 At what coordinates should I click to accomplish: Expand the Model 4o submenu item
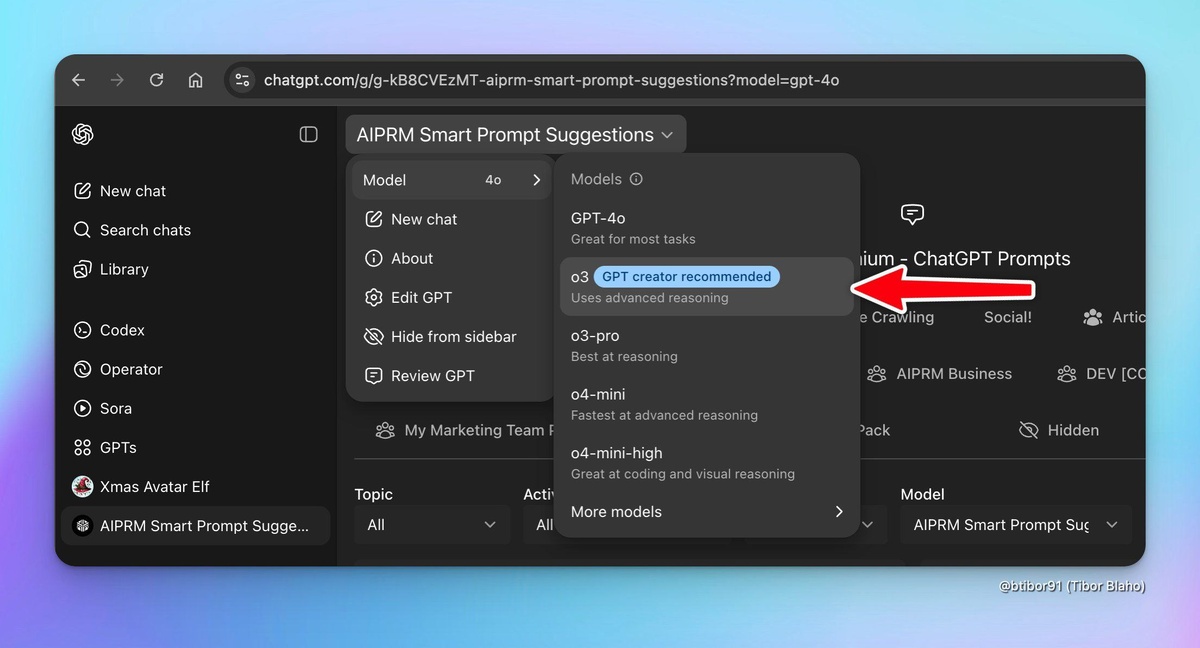[451, 180]
